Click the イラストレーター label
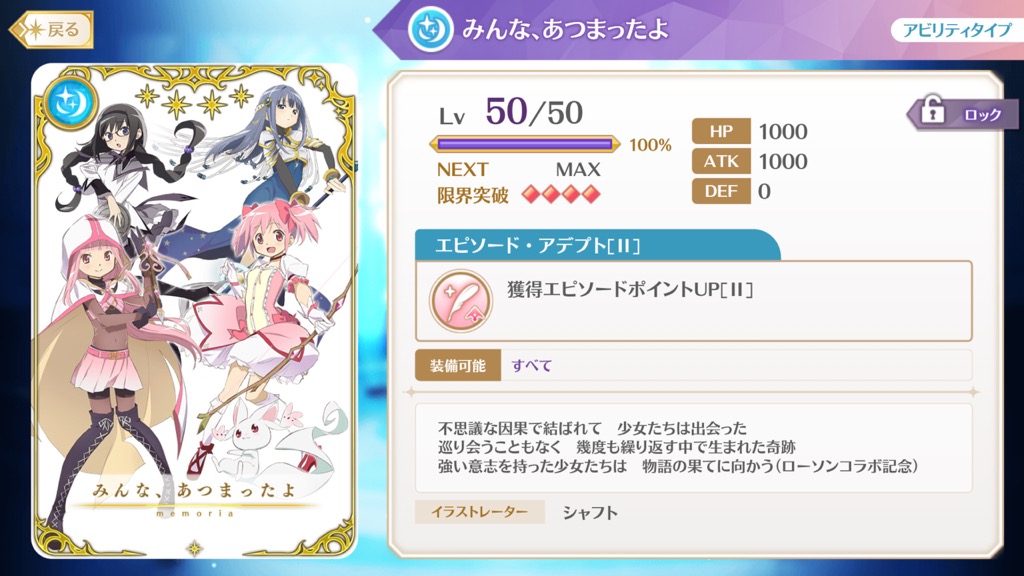 point(479,512)
